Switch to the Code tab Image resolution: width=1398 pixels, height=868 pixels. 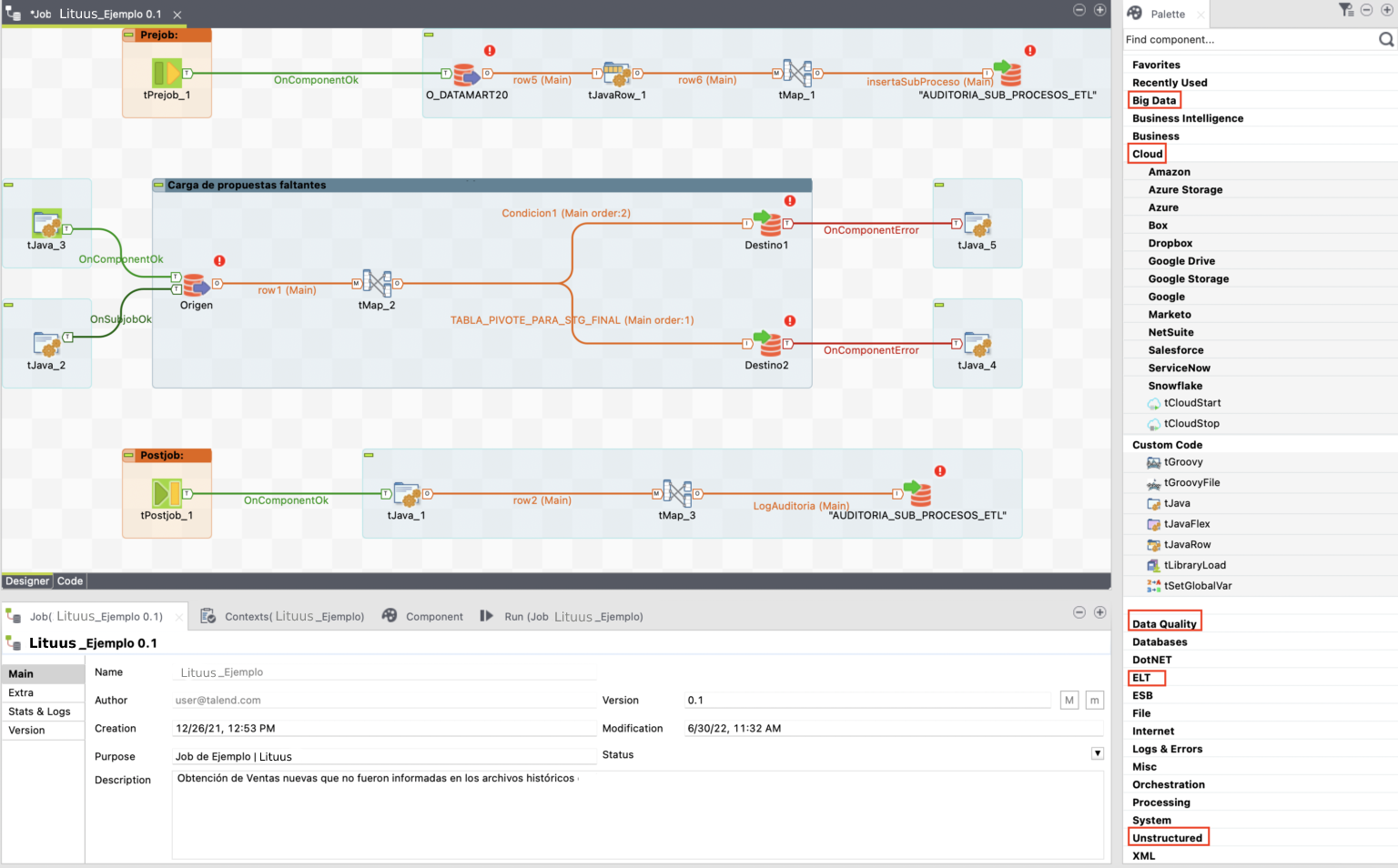point(70,581)
